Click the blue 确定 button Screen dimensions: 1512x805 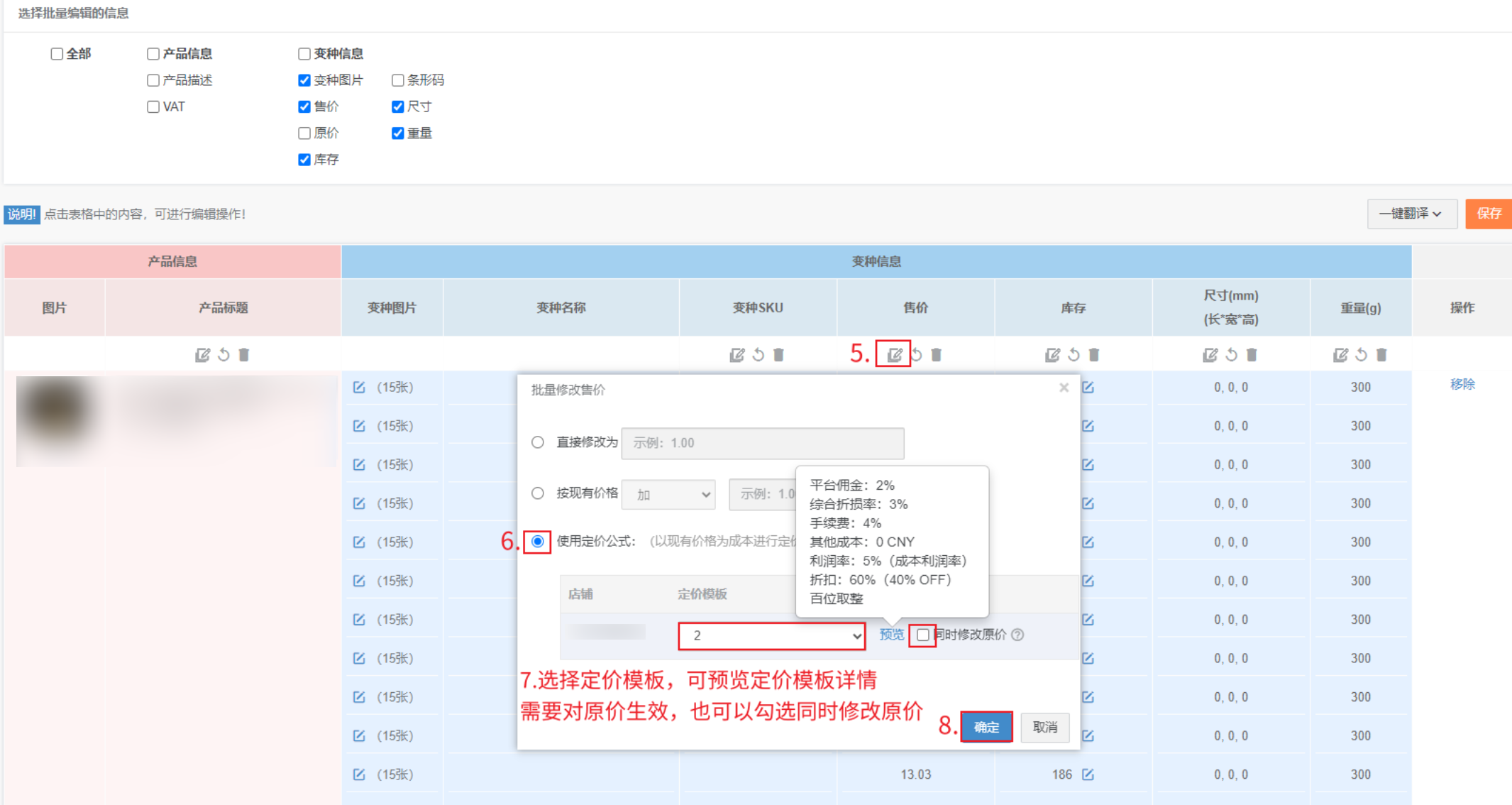pyautogui.click(x=986, y=727)
